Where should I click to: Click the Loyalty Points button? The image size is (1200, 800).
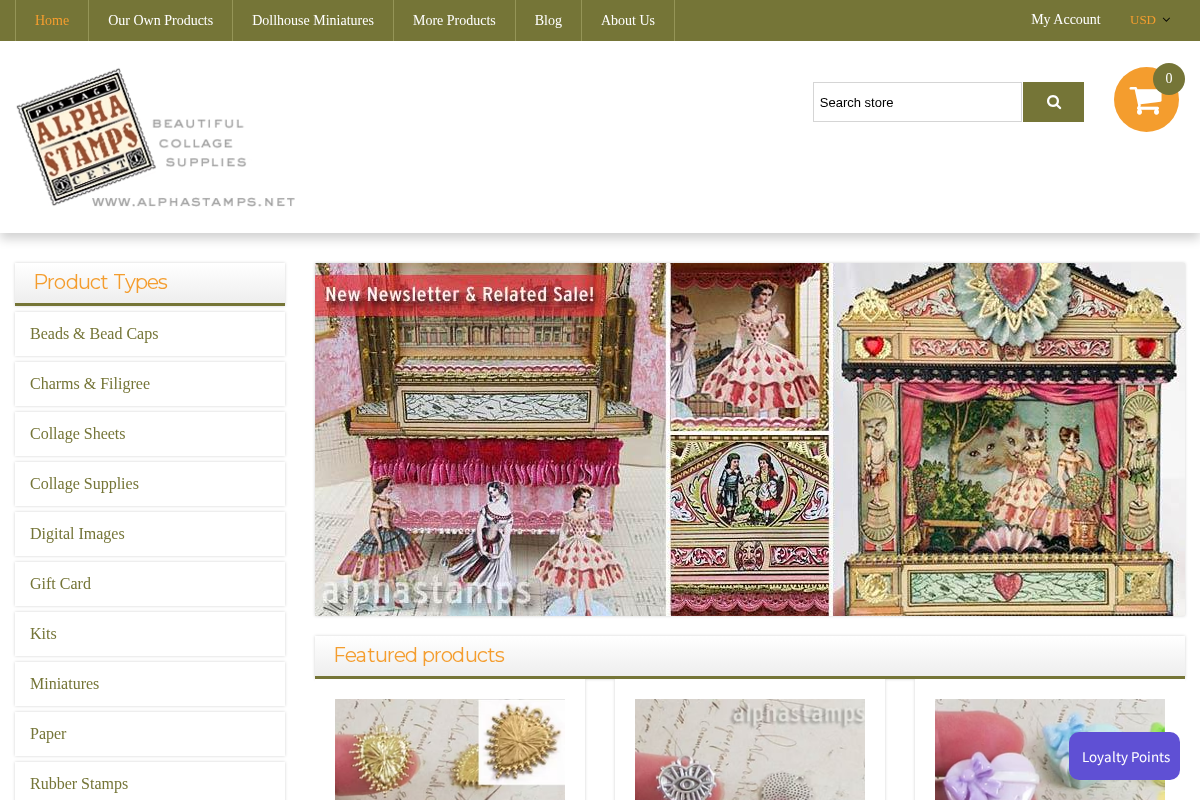pos(1124,757)
